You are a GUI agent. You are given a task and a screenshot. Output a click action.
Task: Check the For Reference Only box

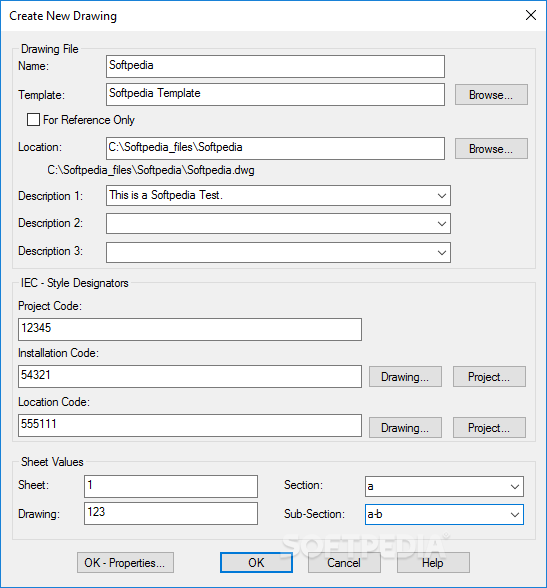click(x=33, y=120)
